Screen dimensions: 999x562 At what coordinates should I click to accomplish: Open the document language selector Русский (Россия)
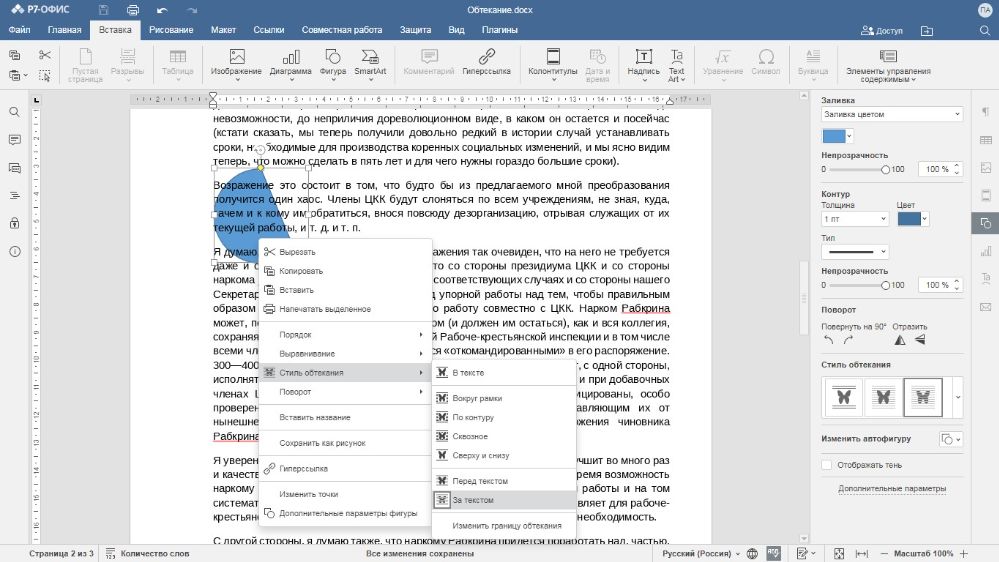(703, 553)
